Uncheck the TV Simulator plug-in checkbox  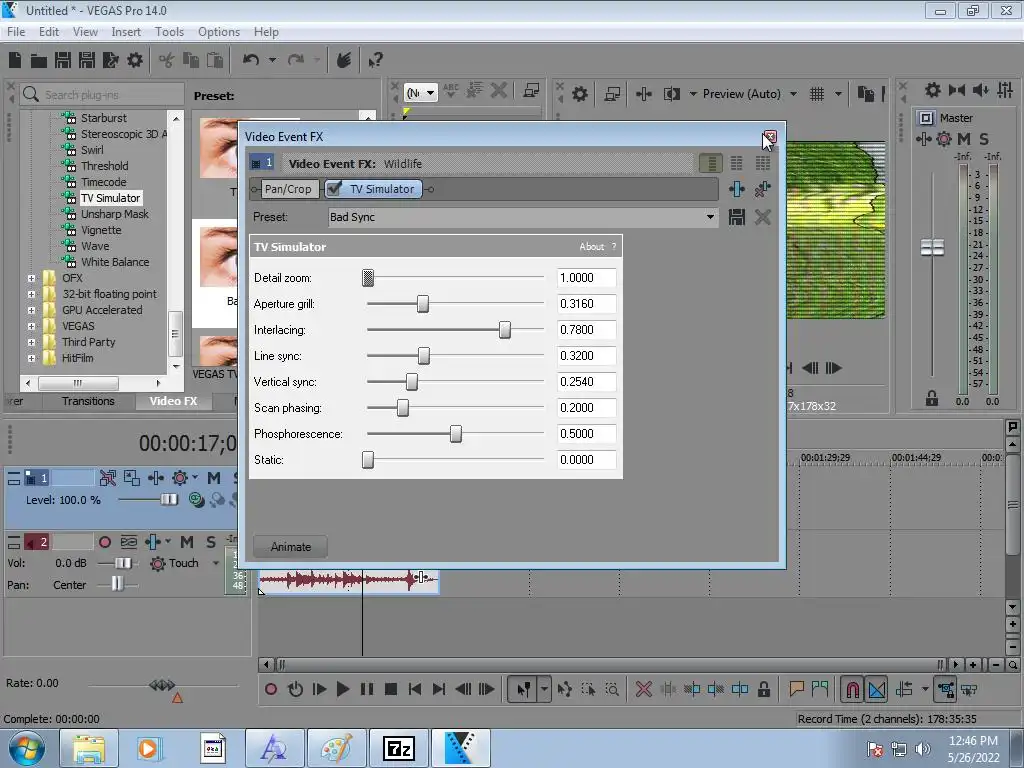334,189
